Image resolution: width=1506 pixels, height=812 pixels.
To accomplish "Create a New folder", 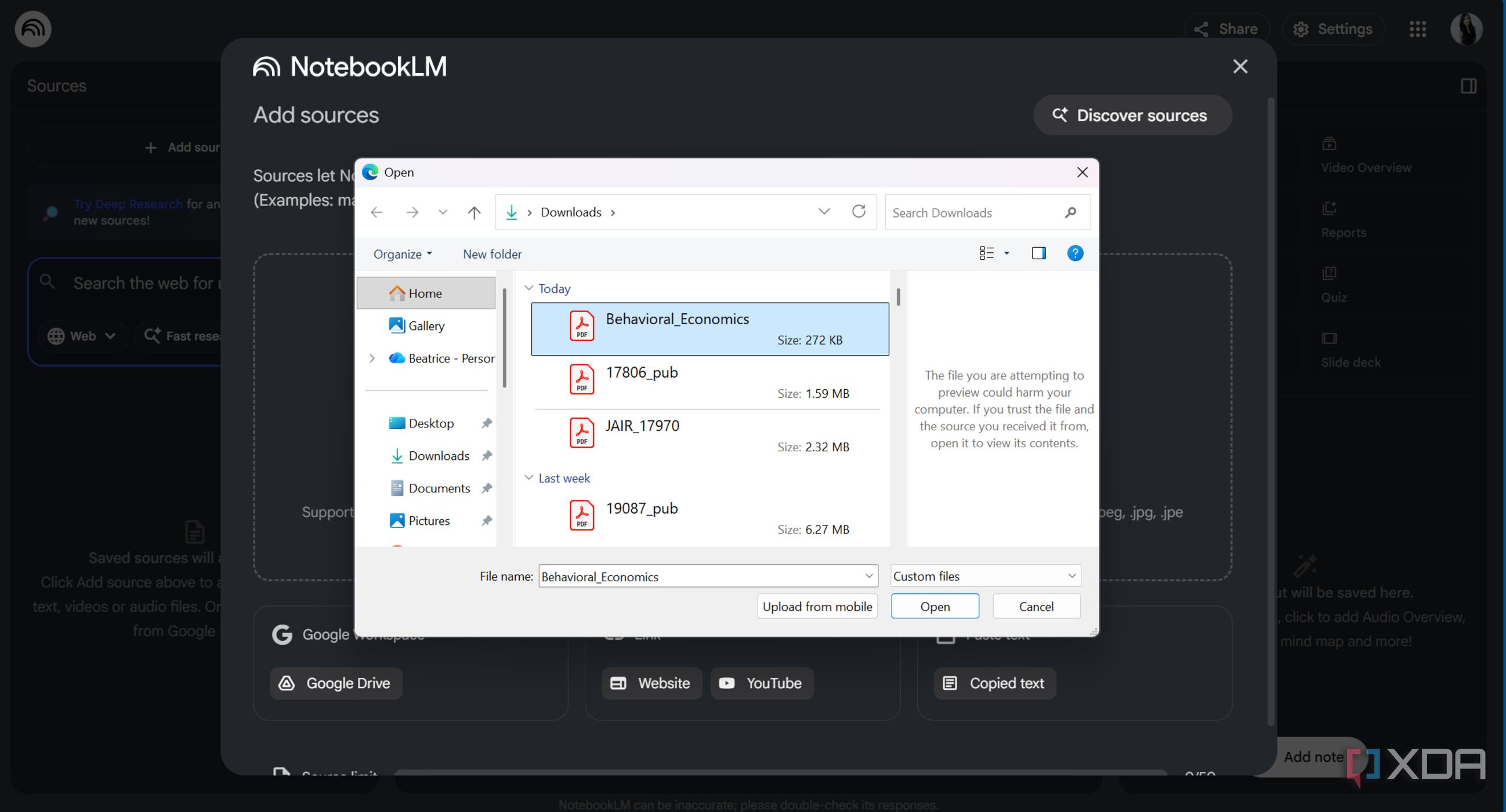I will (x=492, y=253).
